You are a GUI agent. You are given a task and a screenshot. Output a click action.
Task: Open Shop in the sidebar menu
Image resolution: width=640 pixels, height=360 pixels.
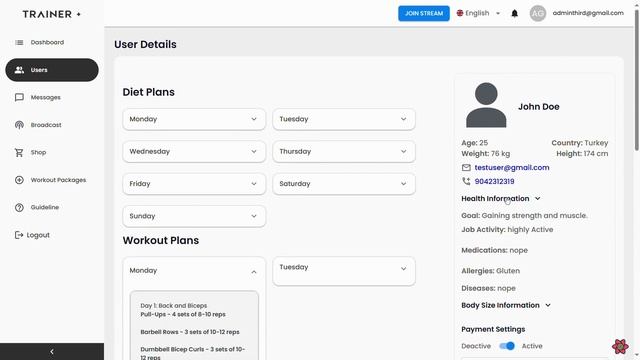tap(52, 153)
